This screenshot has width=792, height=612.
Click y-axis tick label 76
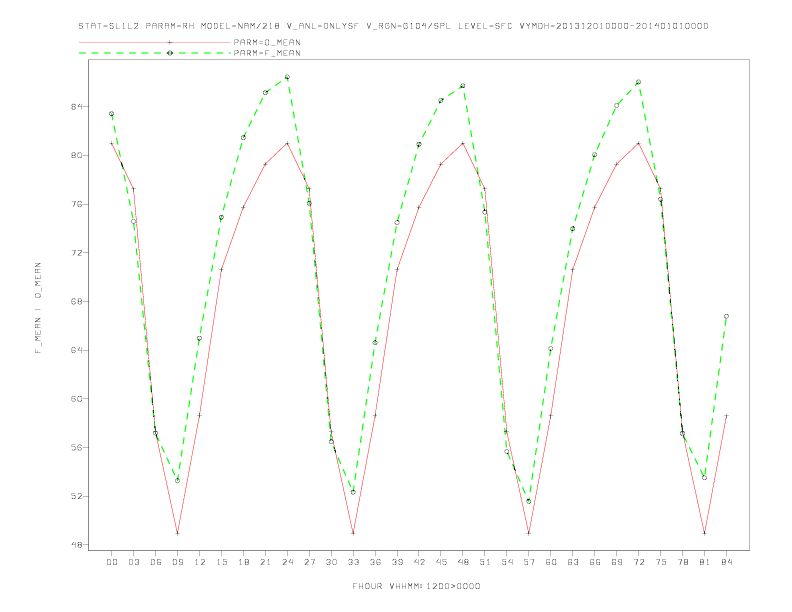pos(77,204)
